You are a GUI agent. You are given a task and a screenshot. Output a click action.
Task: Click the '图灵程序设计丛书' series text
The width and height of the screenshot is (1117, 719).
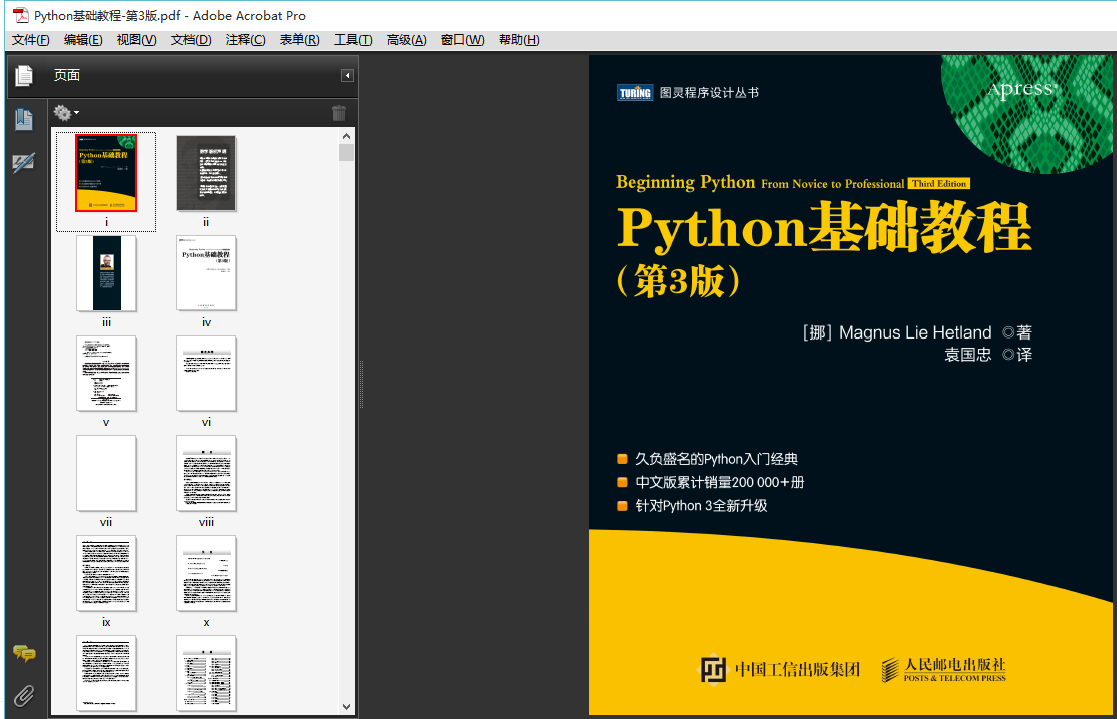pos(709,93)
